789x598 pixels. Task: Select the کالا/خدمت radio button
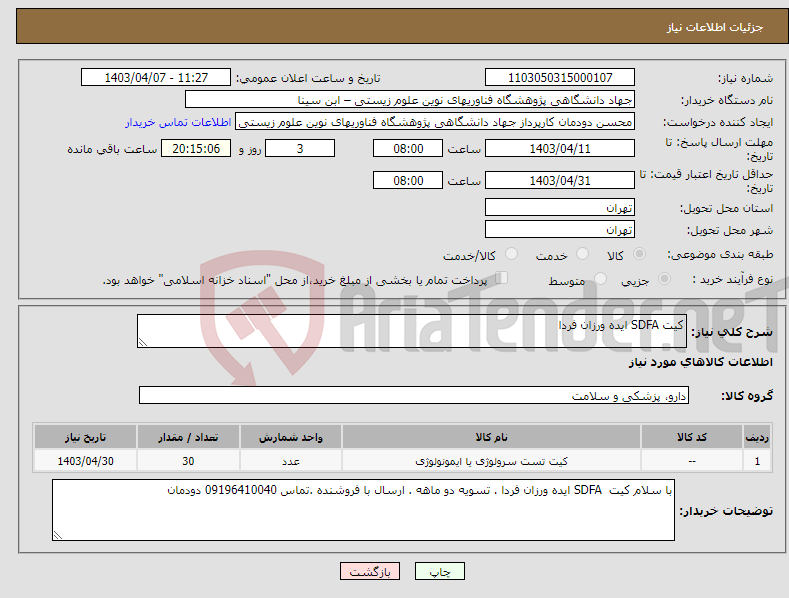point(511,254)
